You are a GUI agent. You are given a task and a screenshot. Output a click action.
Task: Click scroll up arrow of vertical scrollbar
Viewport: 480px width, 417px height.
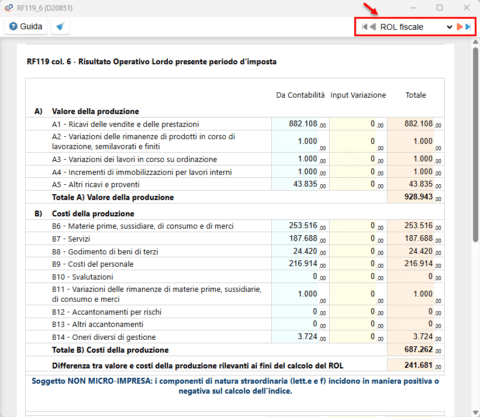coord(476,42)
